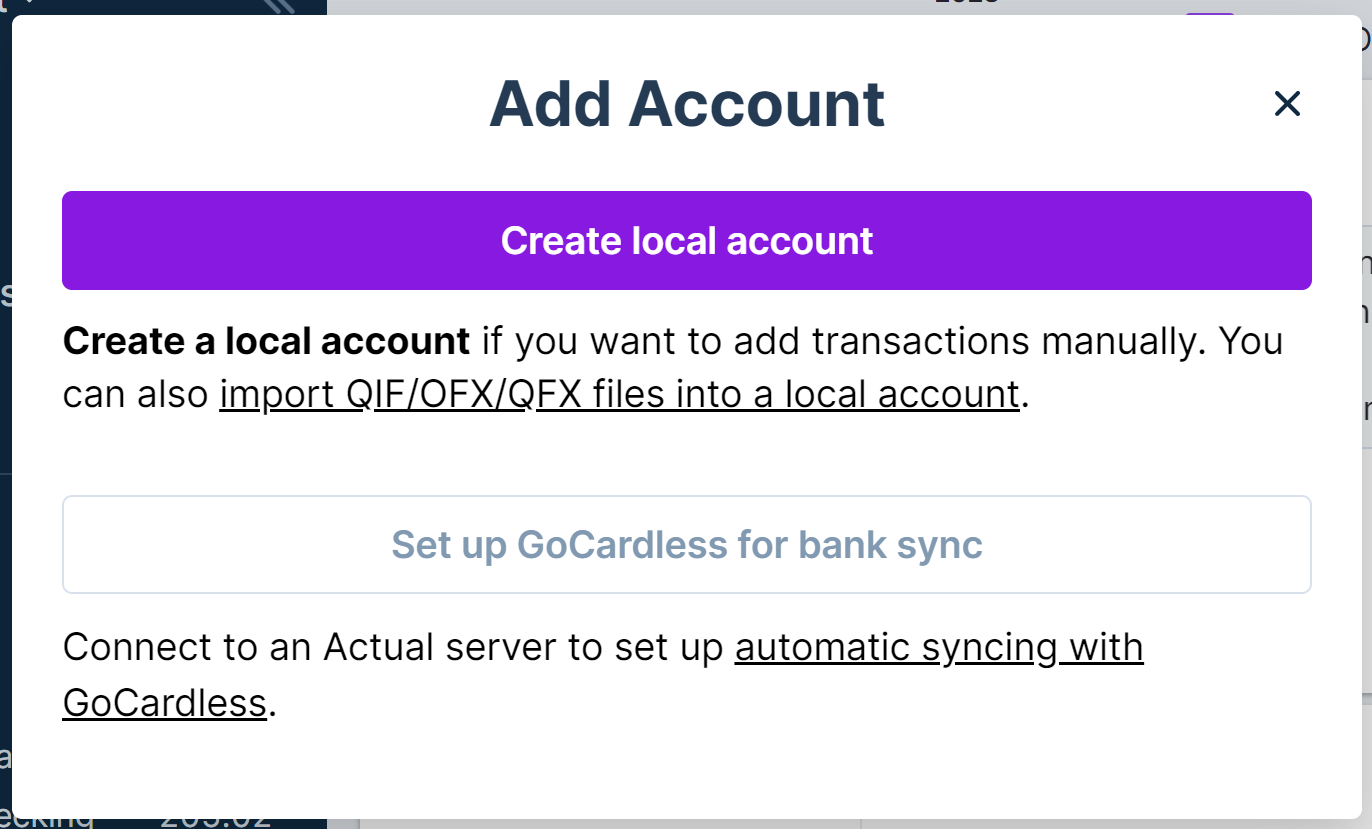Viewport: 1372px width, 829px height.
Task: Follow the "automatic syncing with GoCardless" link
Action: [938, 648]
